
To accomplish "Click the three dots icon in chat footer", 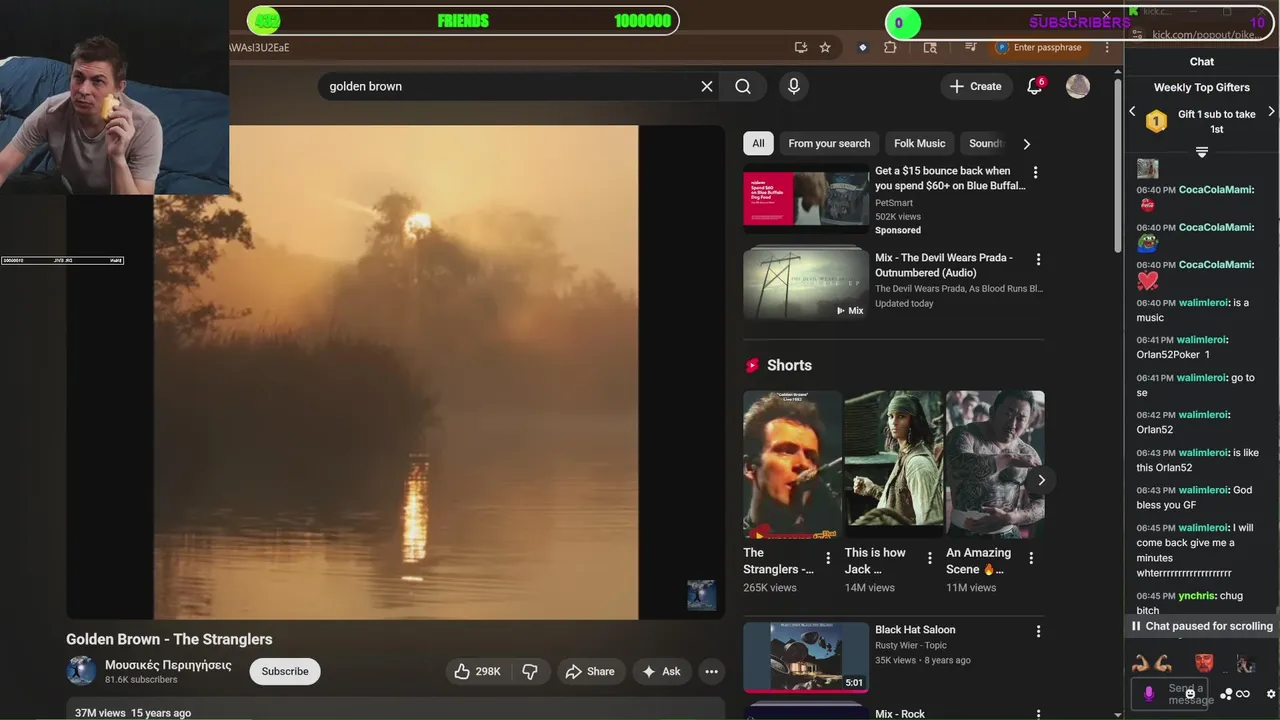I will 1226,694.
